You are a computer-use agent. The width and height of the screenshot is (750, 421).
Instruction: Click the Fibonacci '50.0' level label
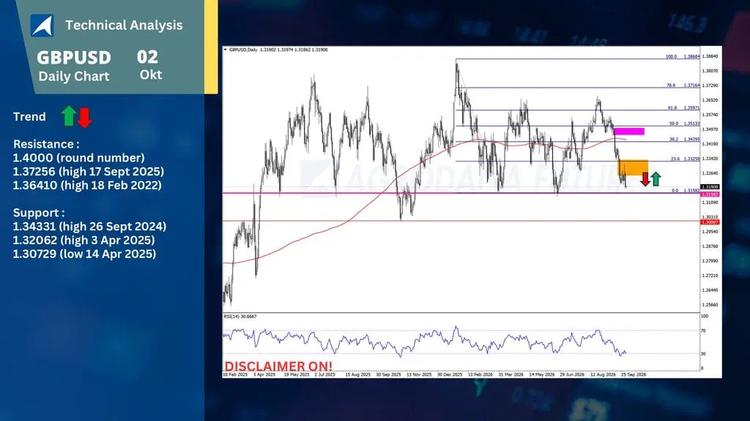pos(674,123)
